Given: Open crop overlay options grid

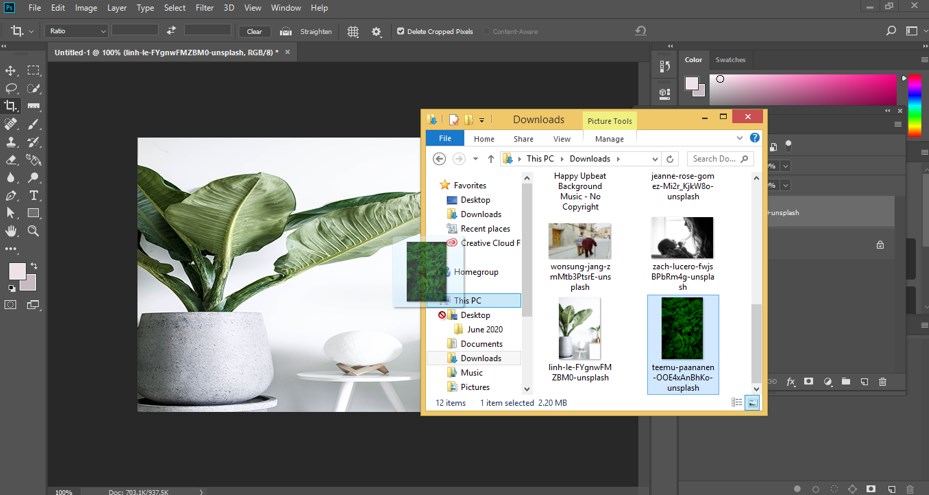Looking at the screenshot, I should point(353,31).
